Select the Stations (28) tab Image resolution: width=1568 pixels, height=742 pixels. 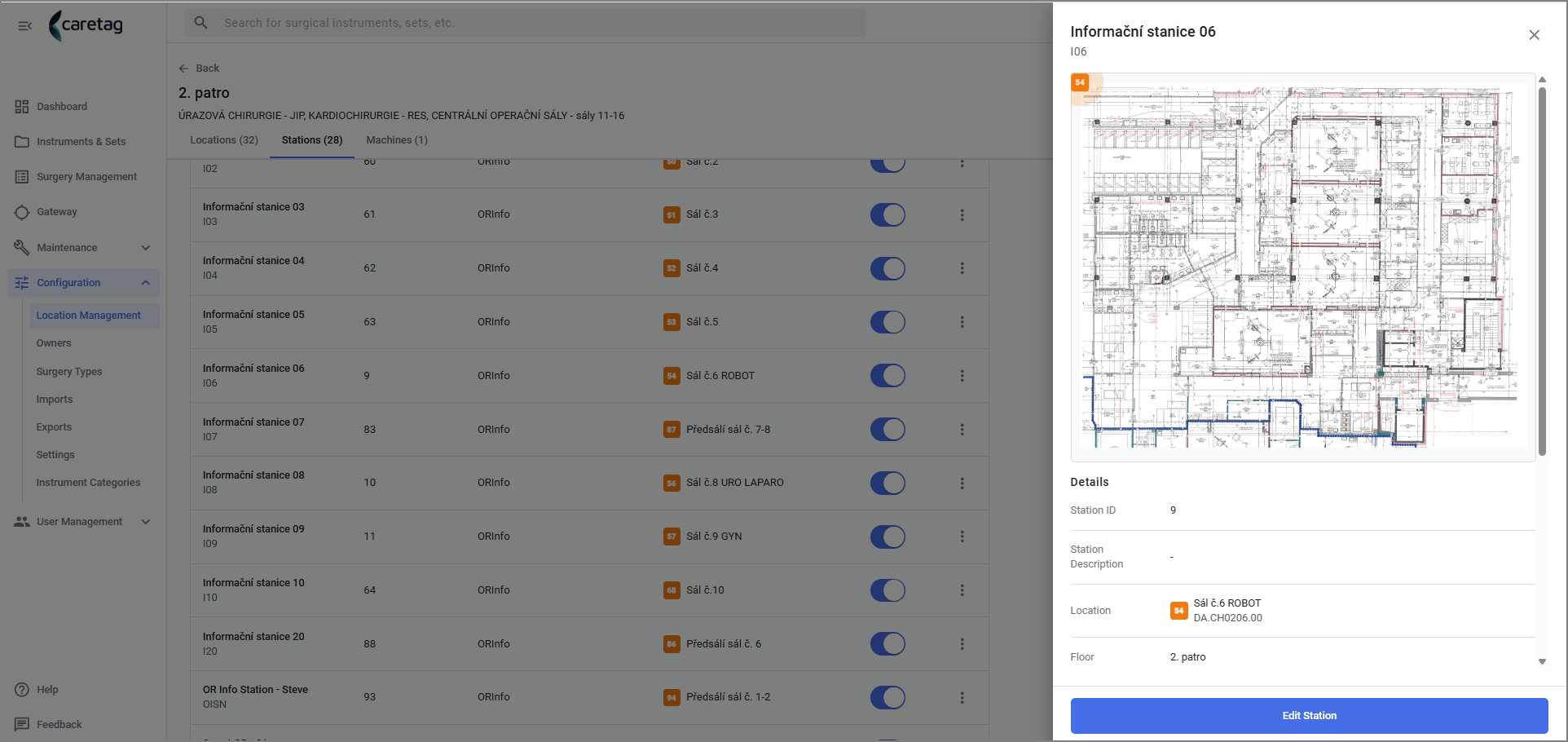click(312, 140)
